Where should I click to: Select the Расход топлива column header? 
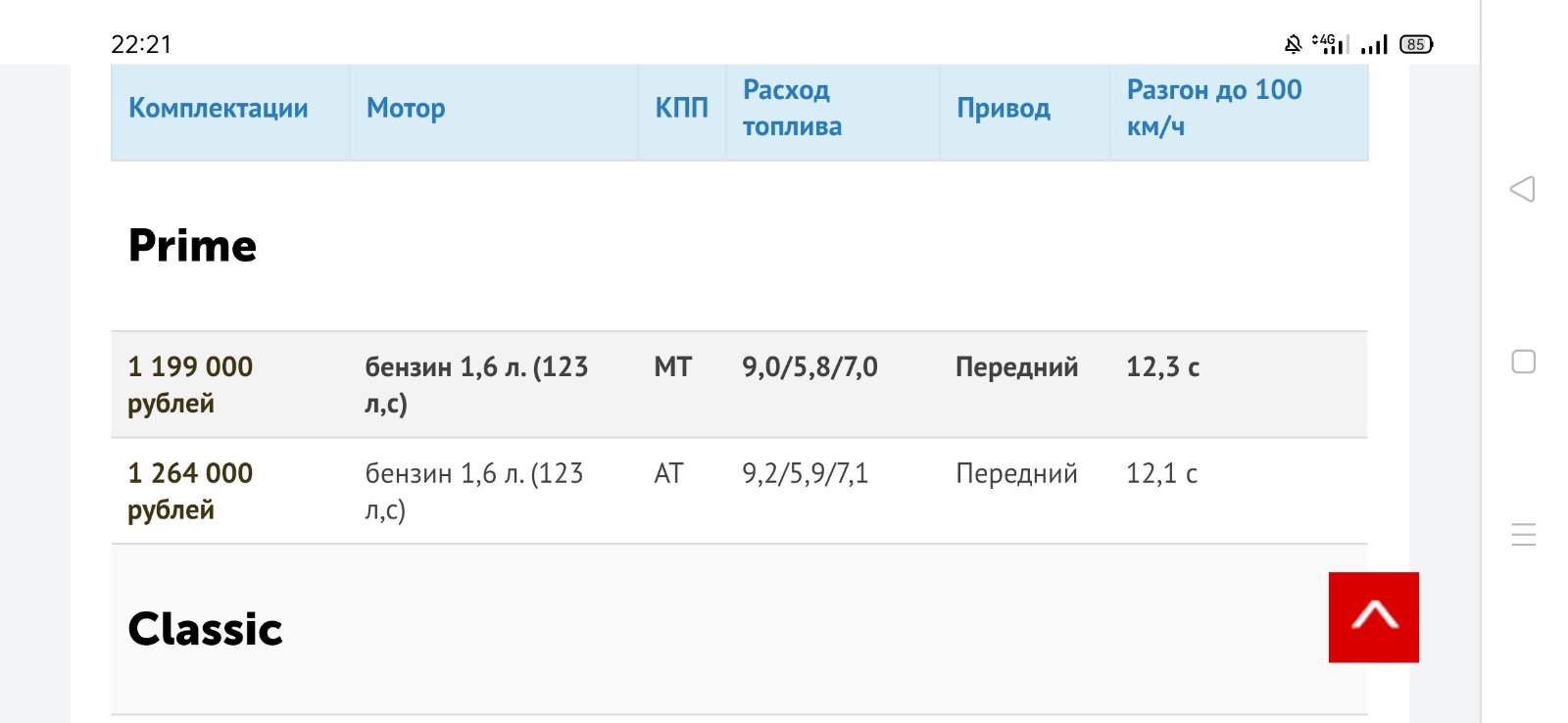[792, 108]
